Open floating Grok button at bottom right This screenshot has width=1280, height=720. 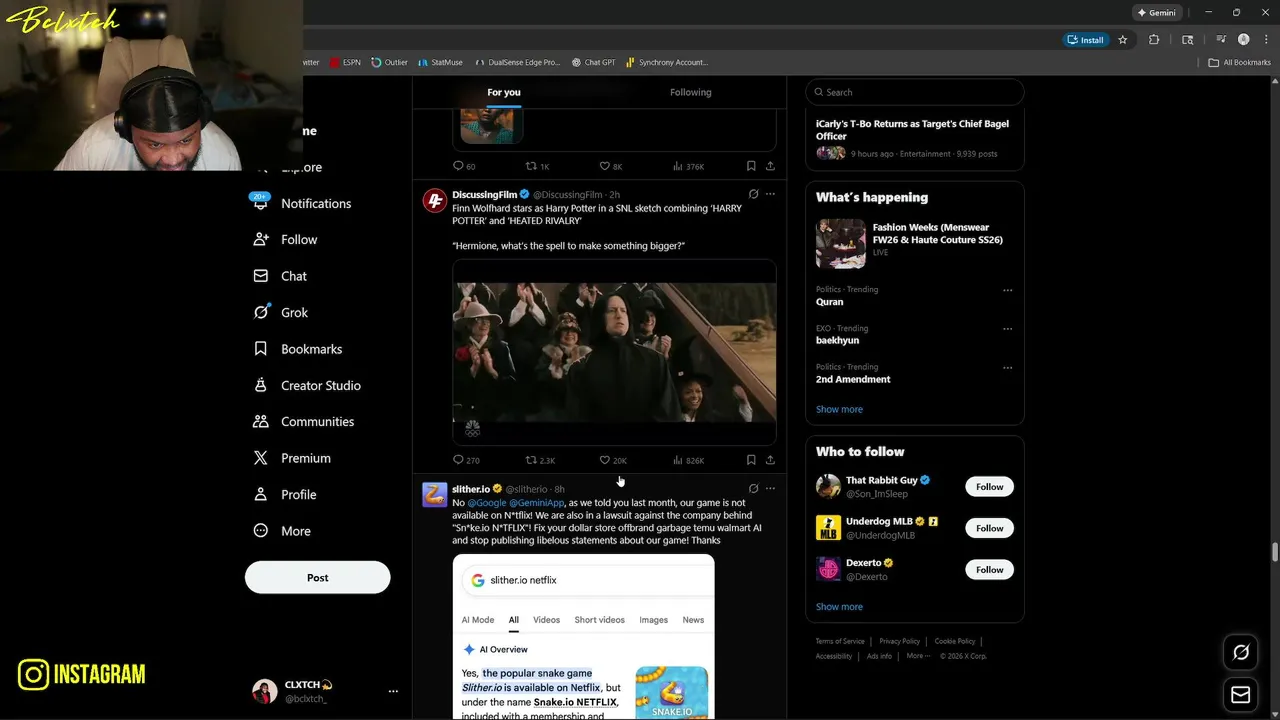(1241, 652)
